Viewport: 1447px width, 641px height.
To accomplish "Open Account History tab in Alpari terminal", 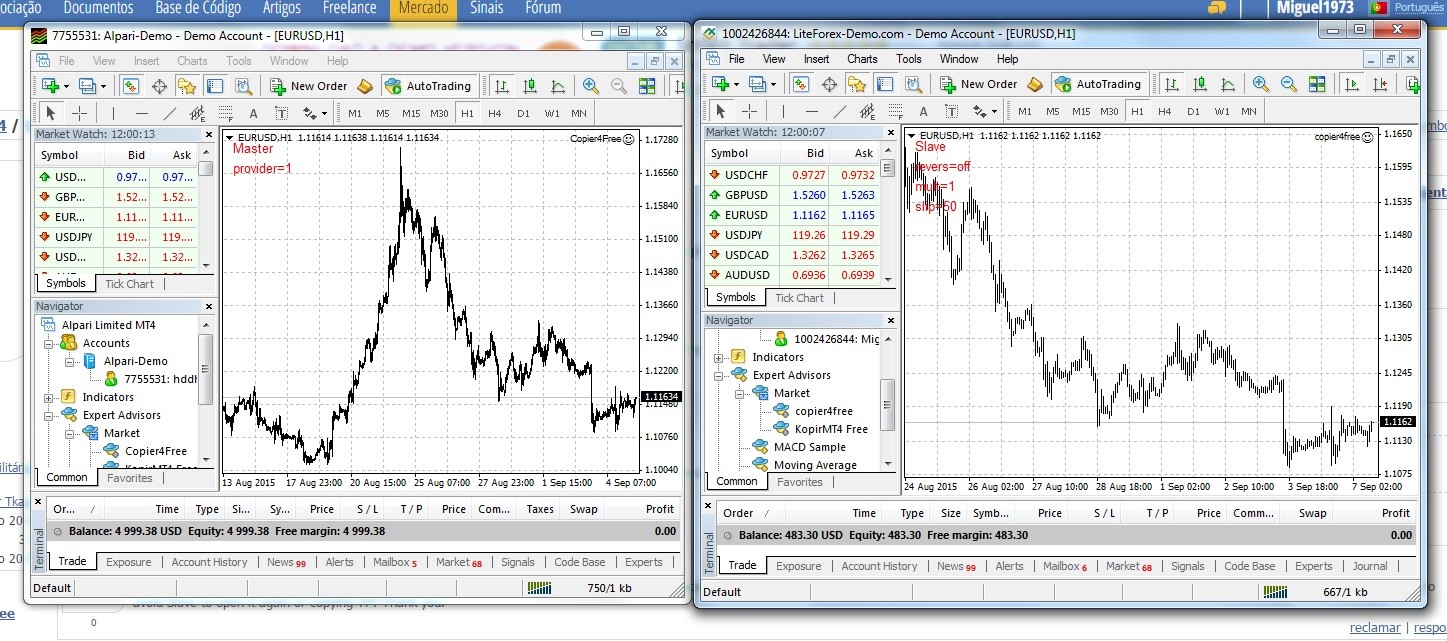I will (x=209, y=562).
